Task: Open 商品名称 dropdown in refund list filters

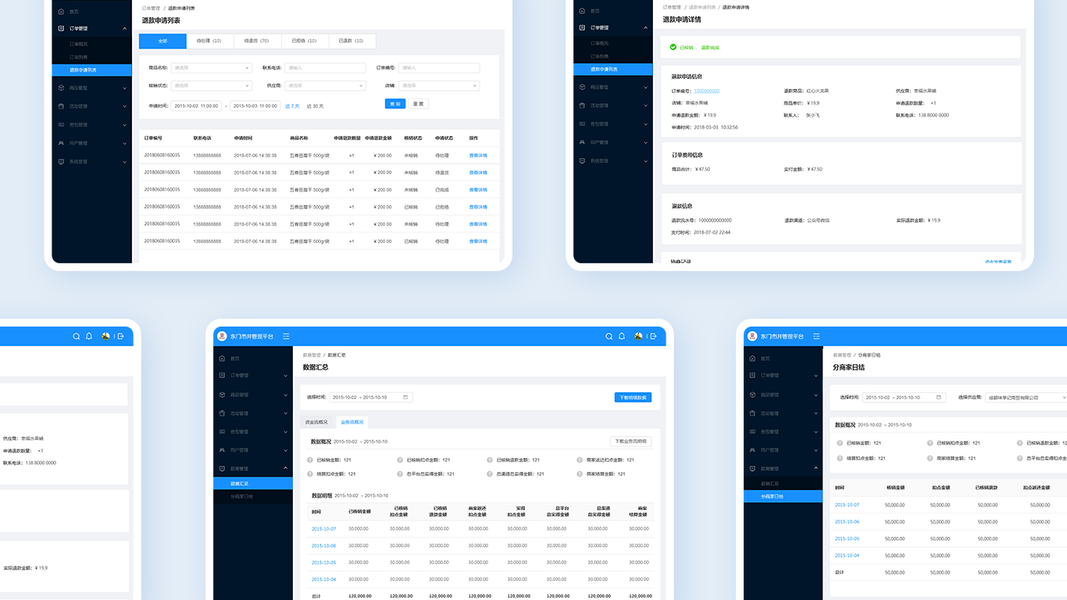Action: tap(211, 68)
